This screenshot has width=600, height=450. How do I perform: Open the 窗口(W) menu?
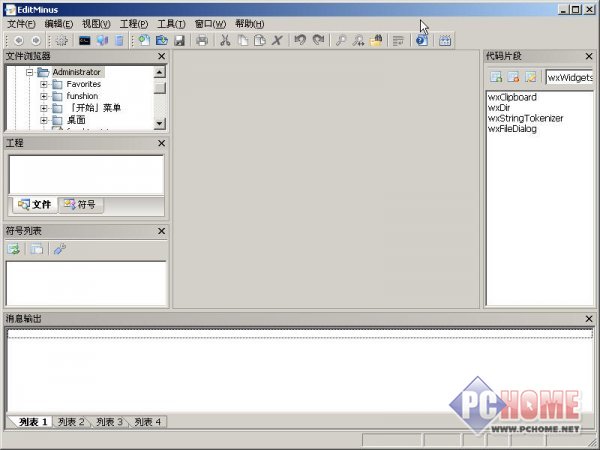[x=210, y=24]
